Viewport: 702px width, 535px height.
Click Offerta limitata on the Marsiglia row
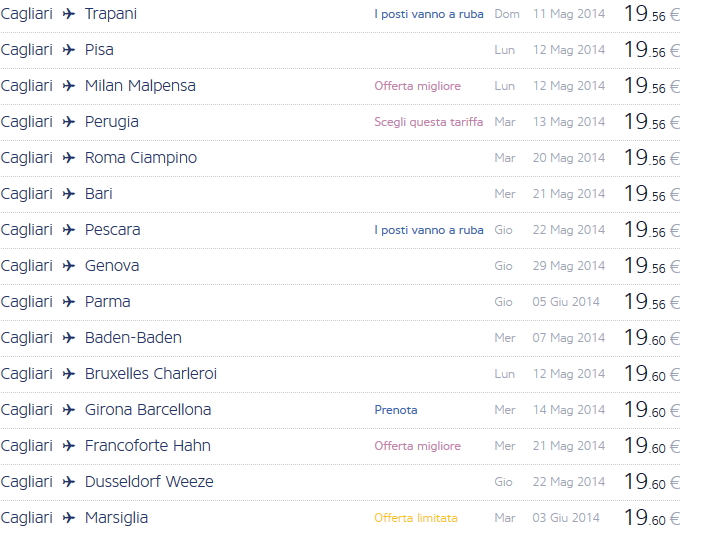click(x=415, y=518)
